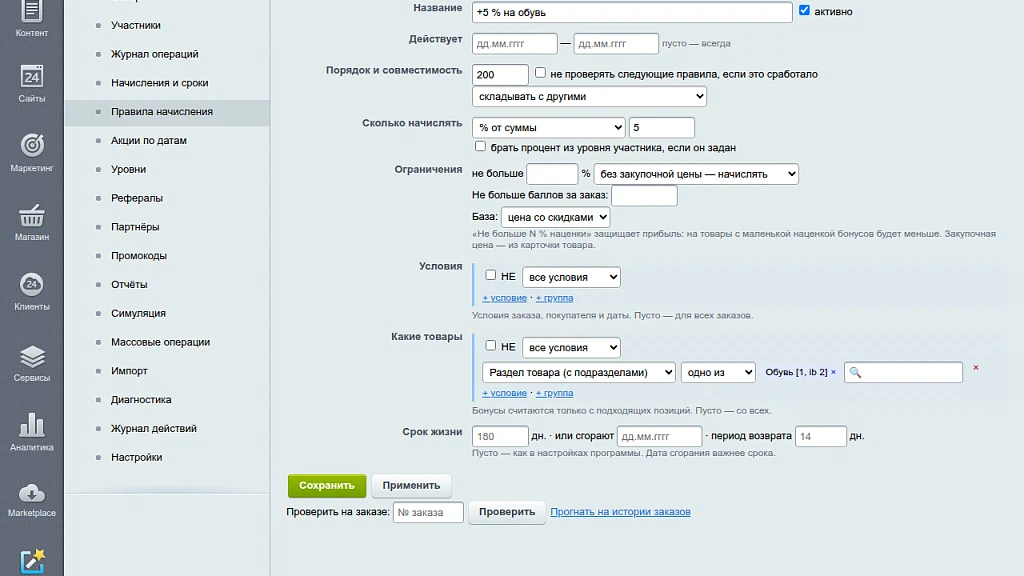Open Раздел товара (с подразделами) dropdown
Viewport: 1024px width, 576px height.
[x=579, y=372]
